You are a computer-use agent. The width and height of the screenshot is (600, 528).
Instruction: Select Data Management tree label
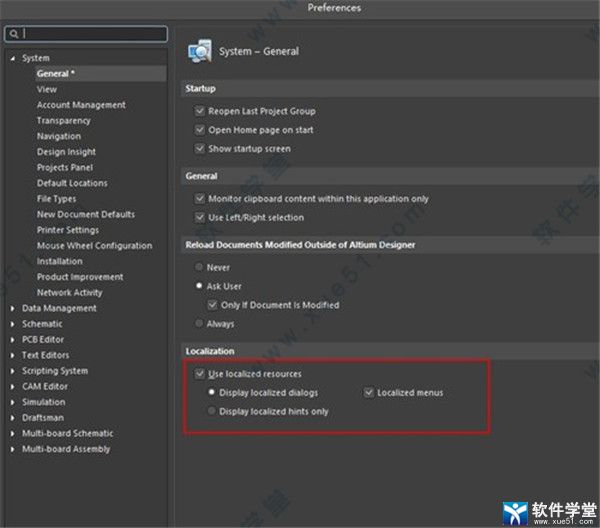[59, 308]
